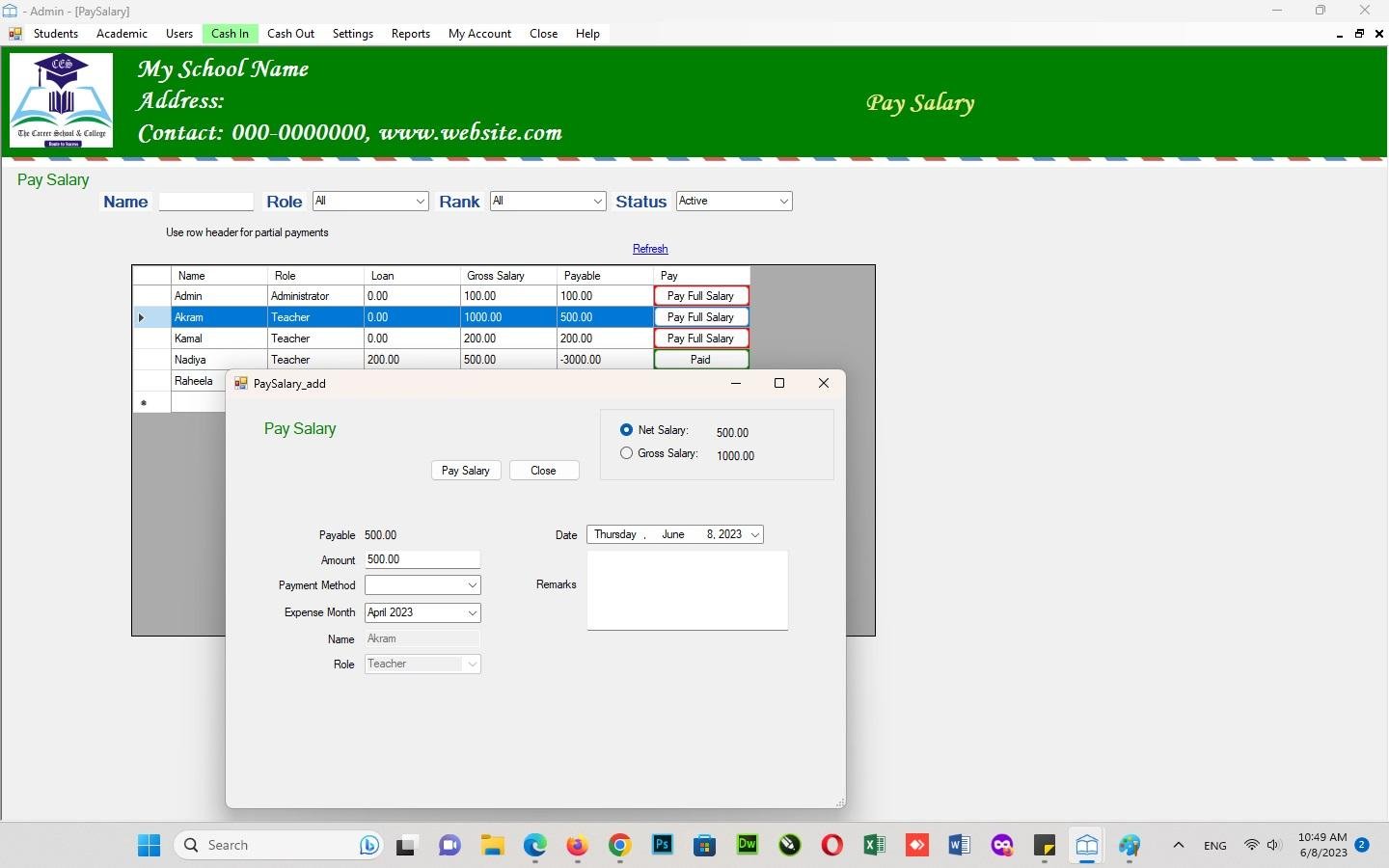Click the school logo image in header
This screenshot has height=868, width=1389.
[x=61, y=100]
